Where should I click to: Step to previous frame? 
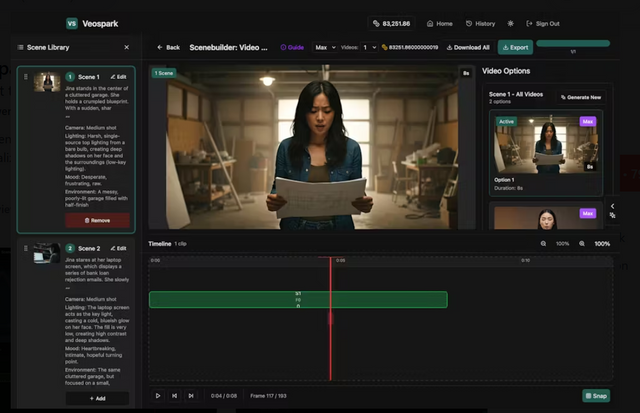point(174,395)
